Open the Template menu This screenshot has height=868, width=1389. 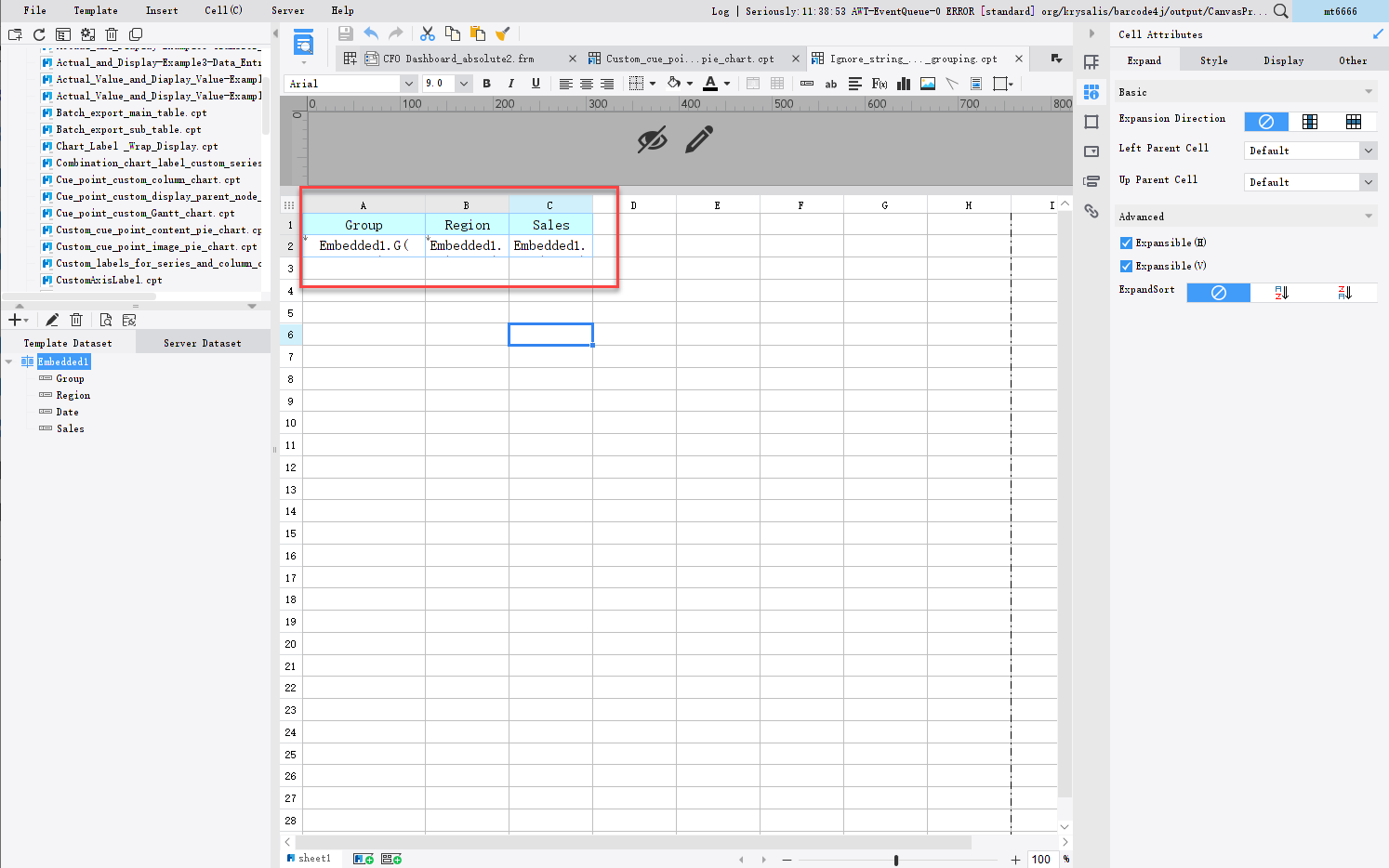click(x=96, y=10)
